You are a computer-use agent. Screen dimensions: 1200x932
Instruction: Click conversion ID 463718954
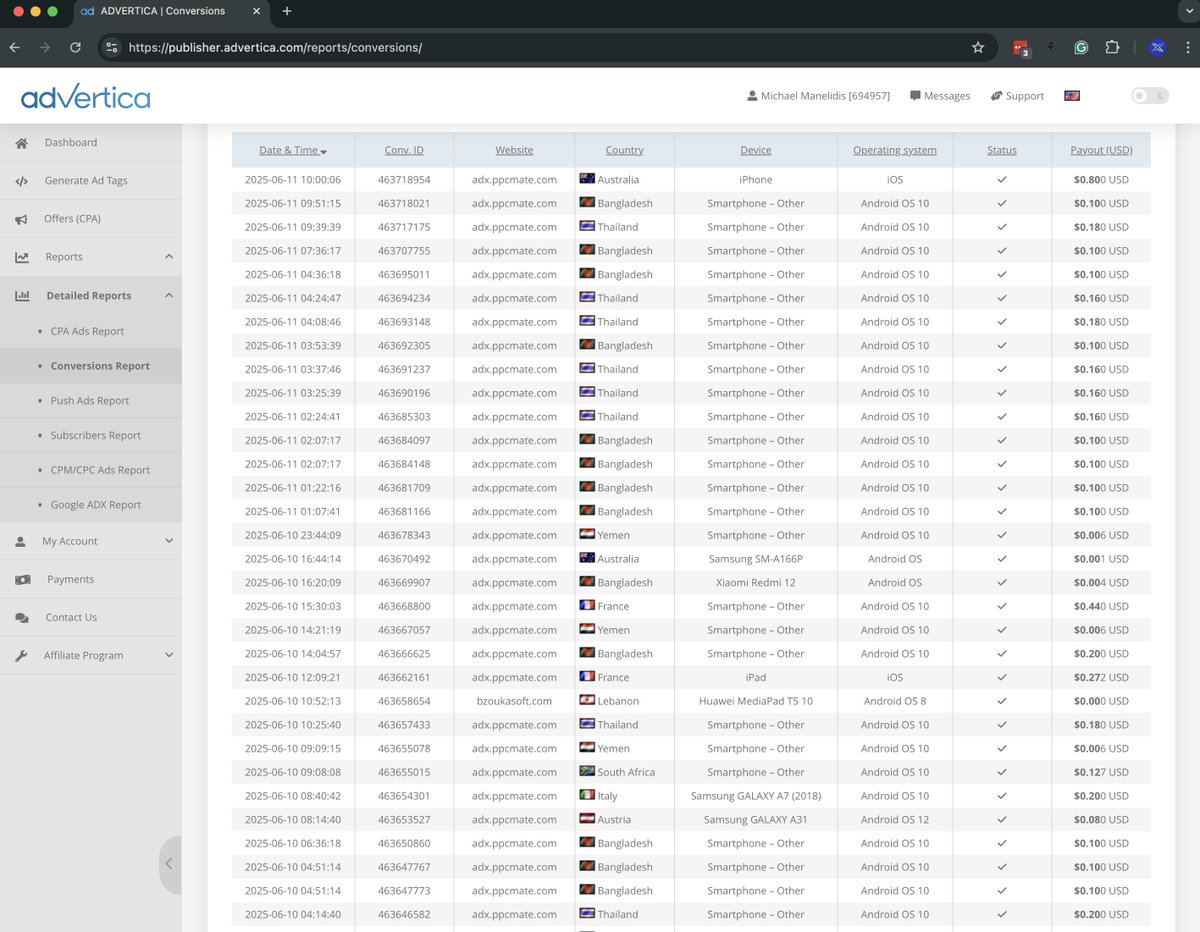[x=404, y=180]
